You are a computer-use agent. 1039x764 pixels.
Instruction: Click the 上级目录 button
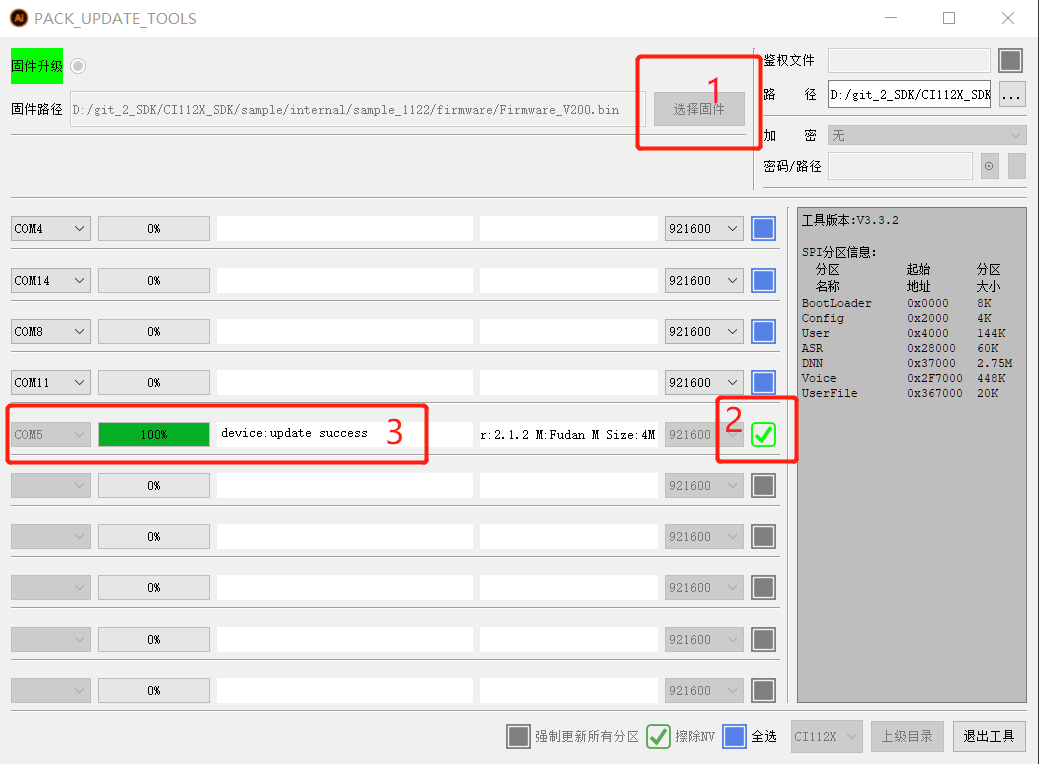(907, 736)
